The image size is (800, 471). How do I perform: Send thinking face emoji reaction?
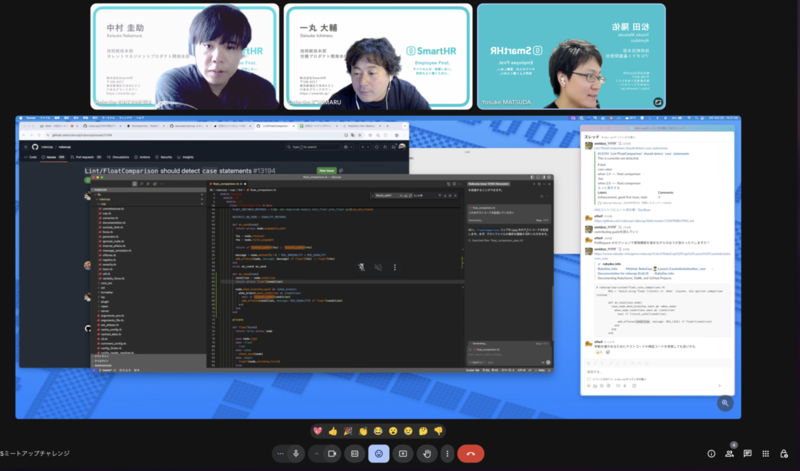423,431
